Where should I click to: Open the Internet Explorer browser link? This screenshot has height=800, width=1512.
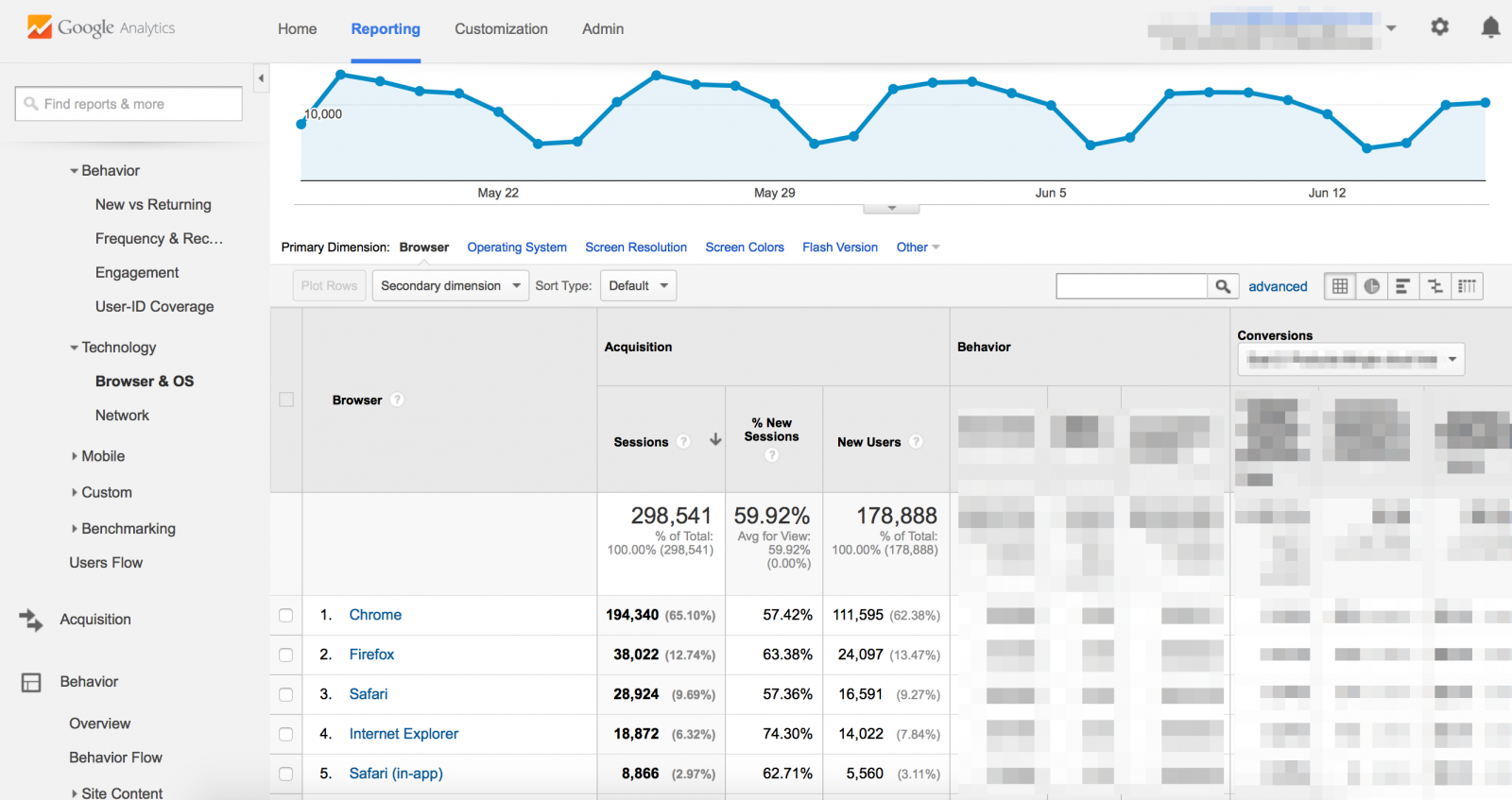[404, 734]
